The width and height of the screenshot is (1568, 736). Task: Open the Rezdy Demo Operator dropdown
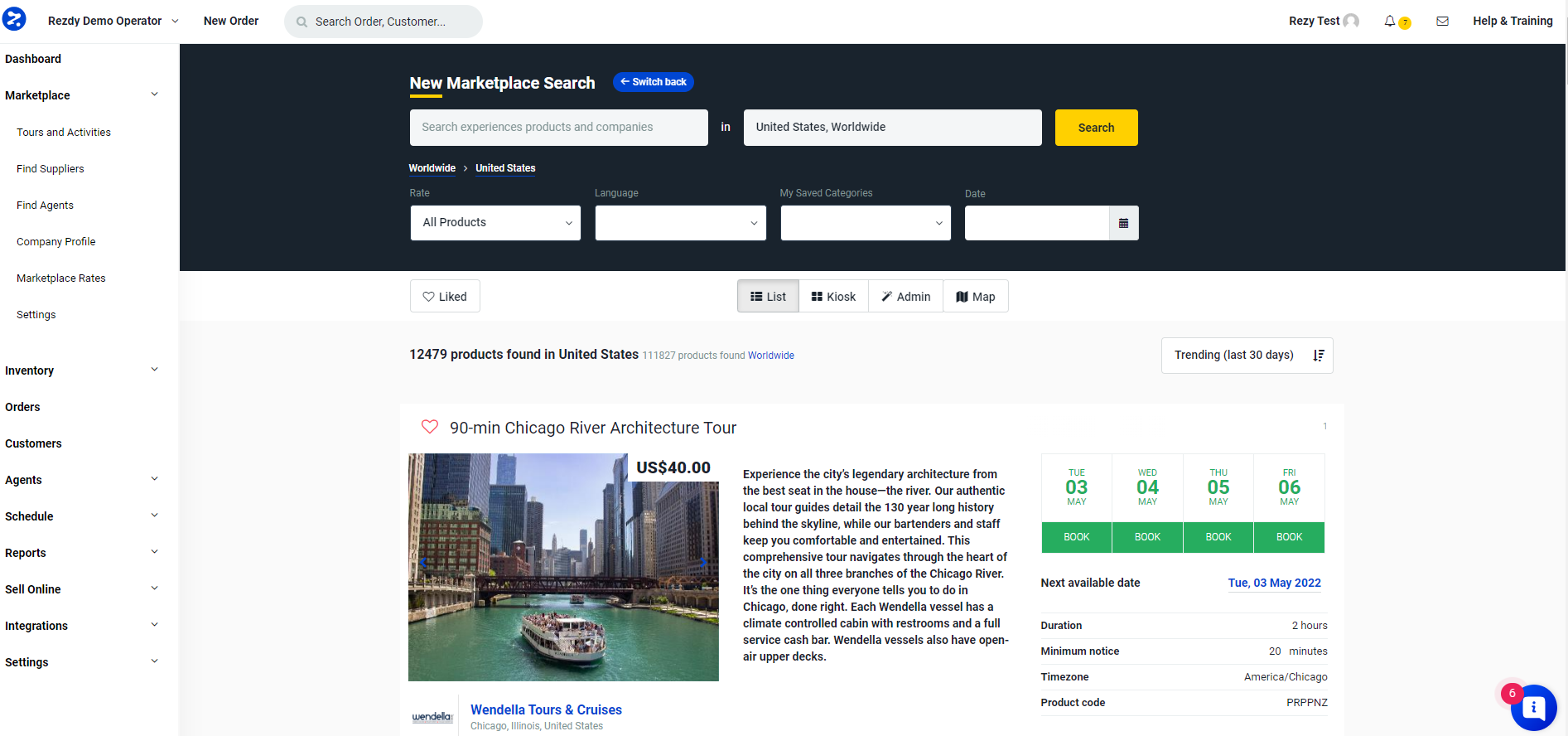(113, 21)
